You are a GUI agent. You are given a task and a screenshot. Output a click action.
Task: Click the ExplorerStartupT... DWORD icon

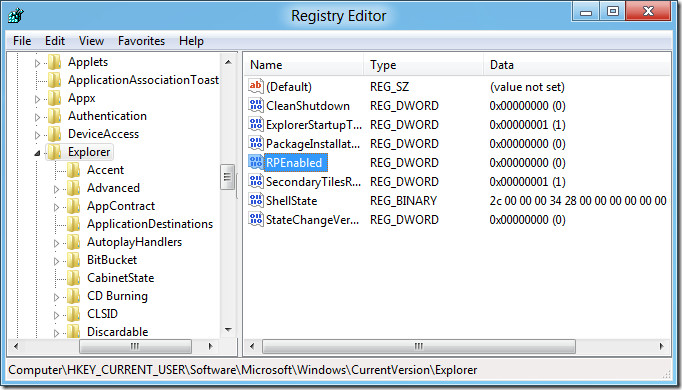(x=256, y=124)
